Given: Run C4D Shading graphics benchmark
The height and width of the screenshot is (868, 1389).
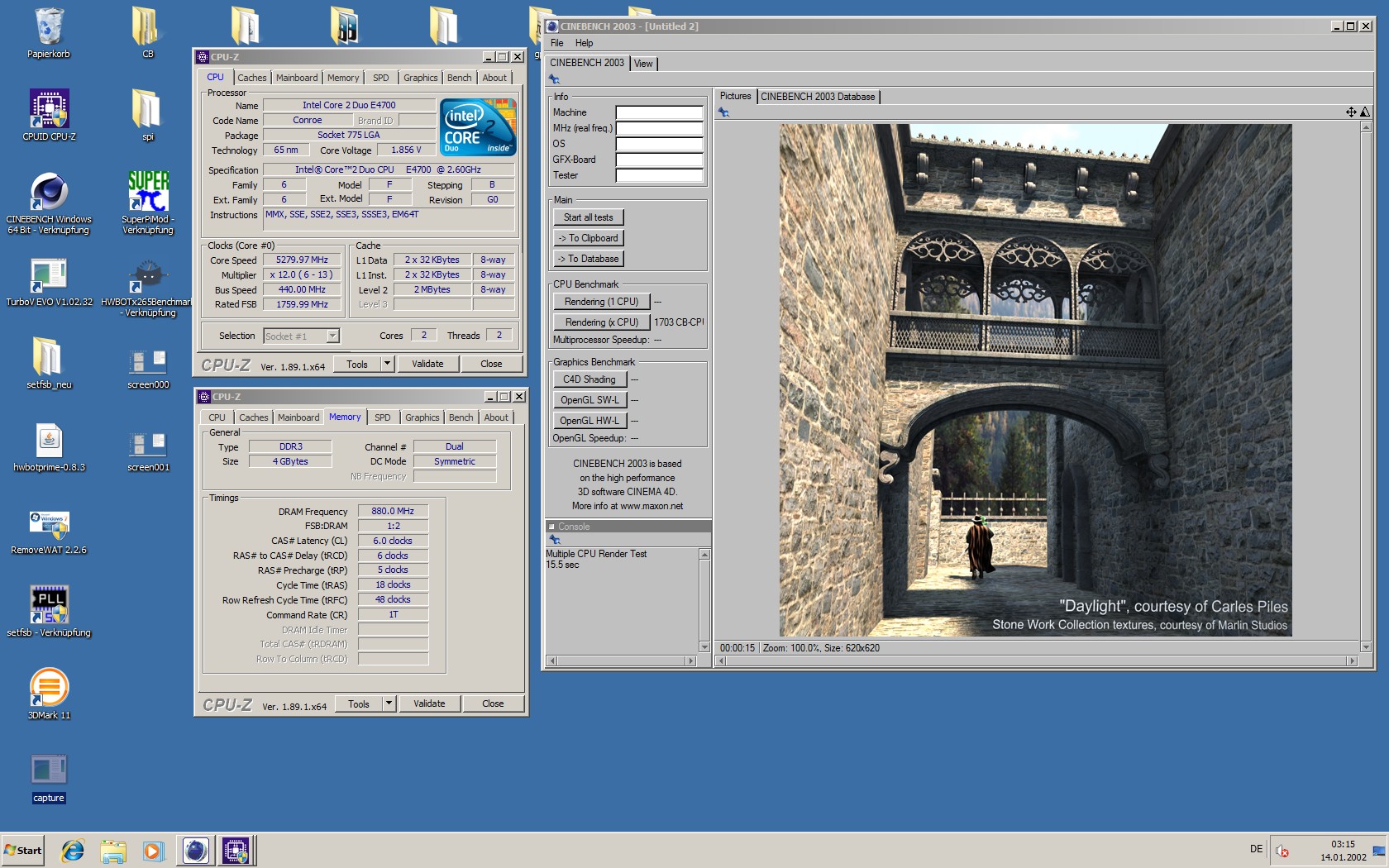Looking at the screenshot, I should pos(589,379).
